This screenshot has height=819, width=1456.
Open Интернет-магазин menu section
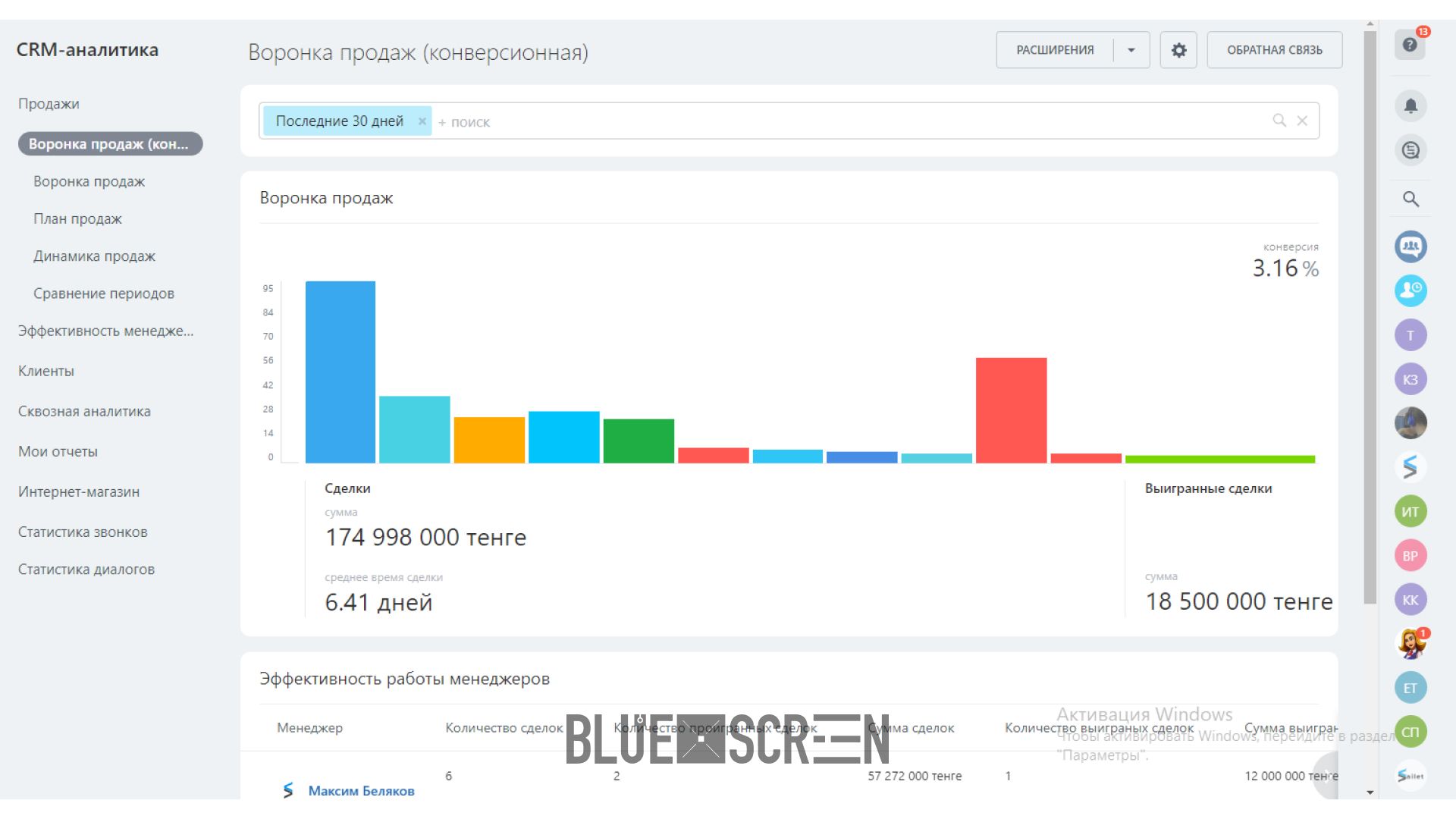(x=79, y=491)
